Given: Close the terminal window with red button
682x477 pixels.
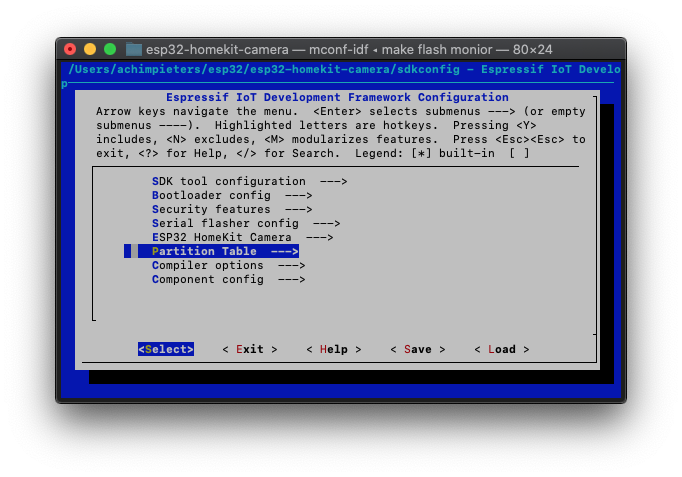Looking at the screenshot, I should pyautogui.click(x=70, y=49).
